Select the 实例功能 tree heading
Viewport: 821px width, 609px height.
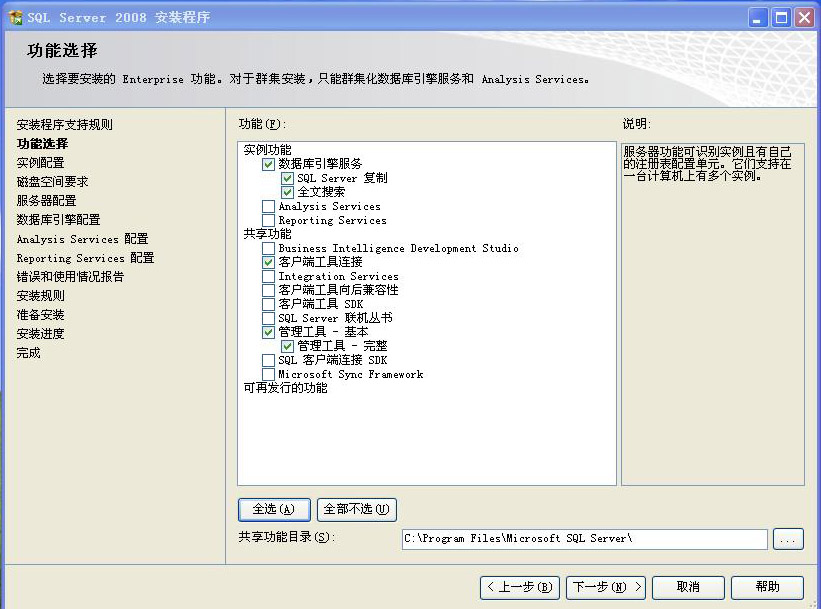click(267, 150)
